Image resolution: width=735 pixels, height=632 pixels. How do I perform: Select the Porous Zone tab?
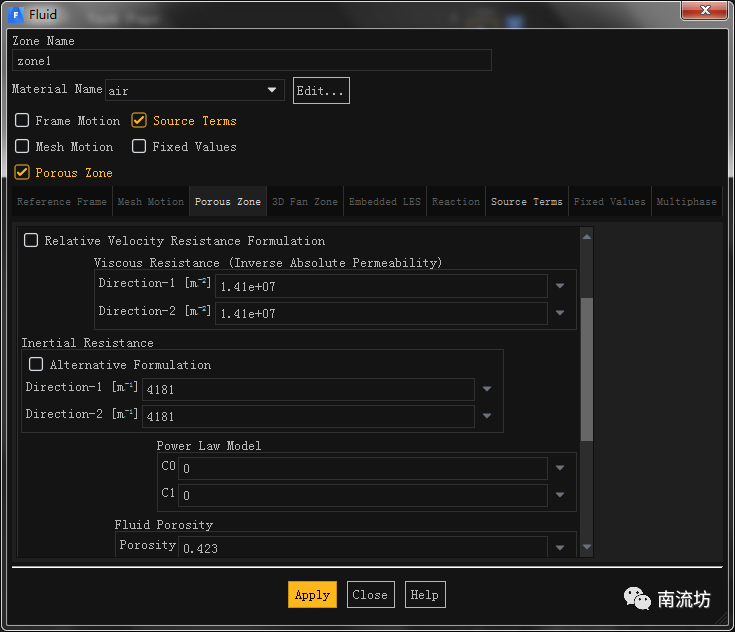point(227,202)
